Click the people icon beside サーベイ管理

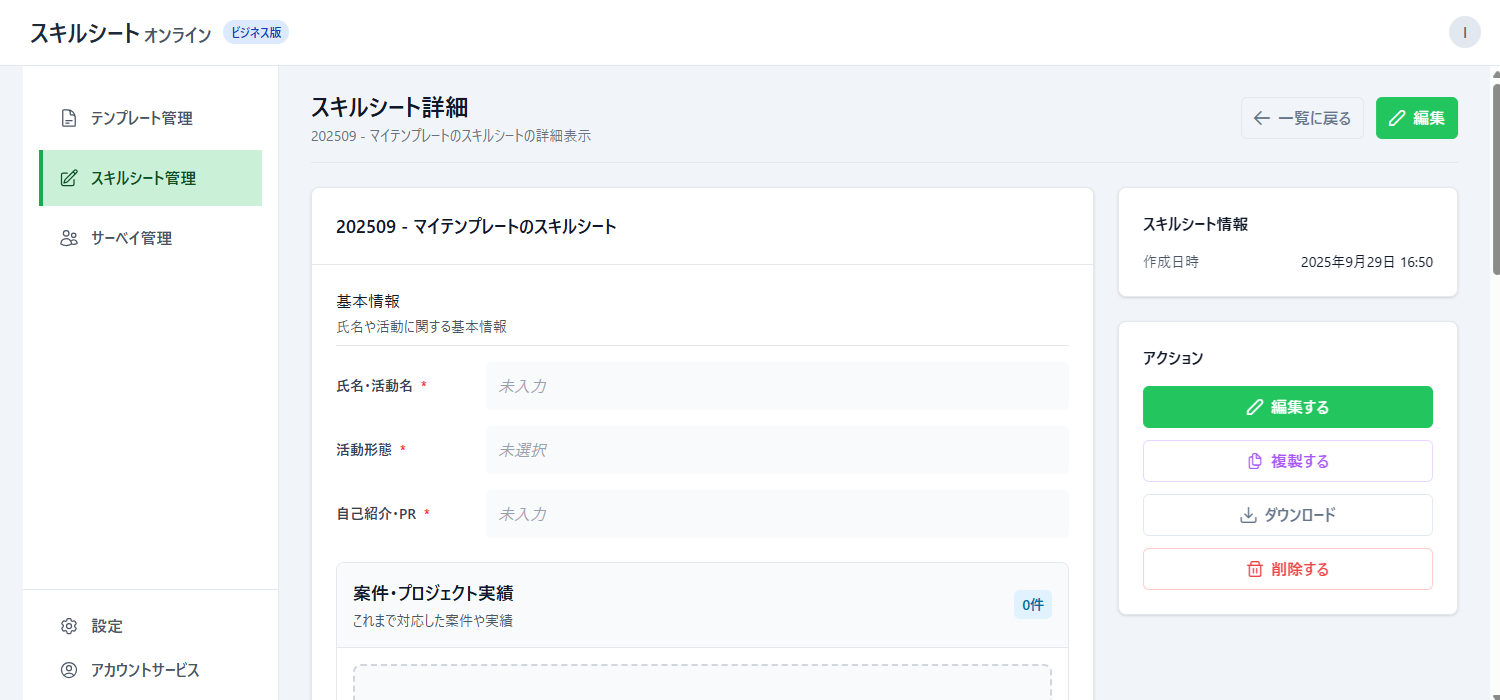(x=69, y=238)
